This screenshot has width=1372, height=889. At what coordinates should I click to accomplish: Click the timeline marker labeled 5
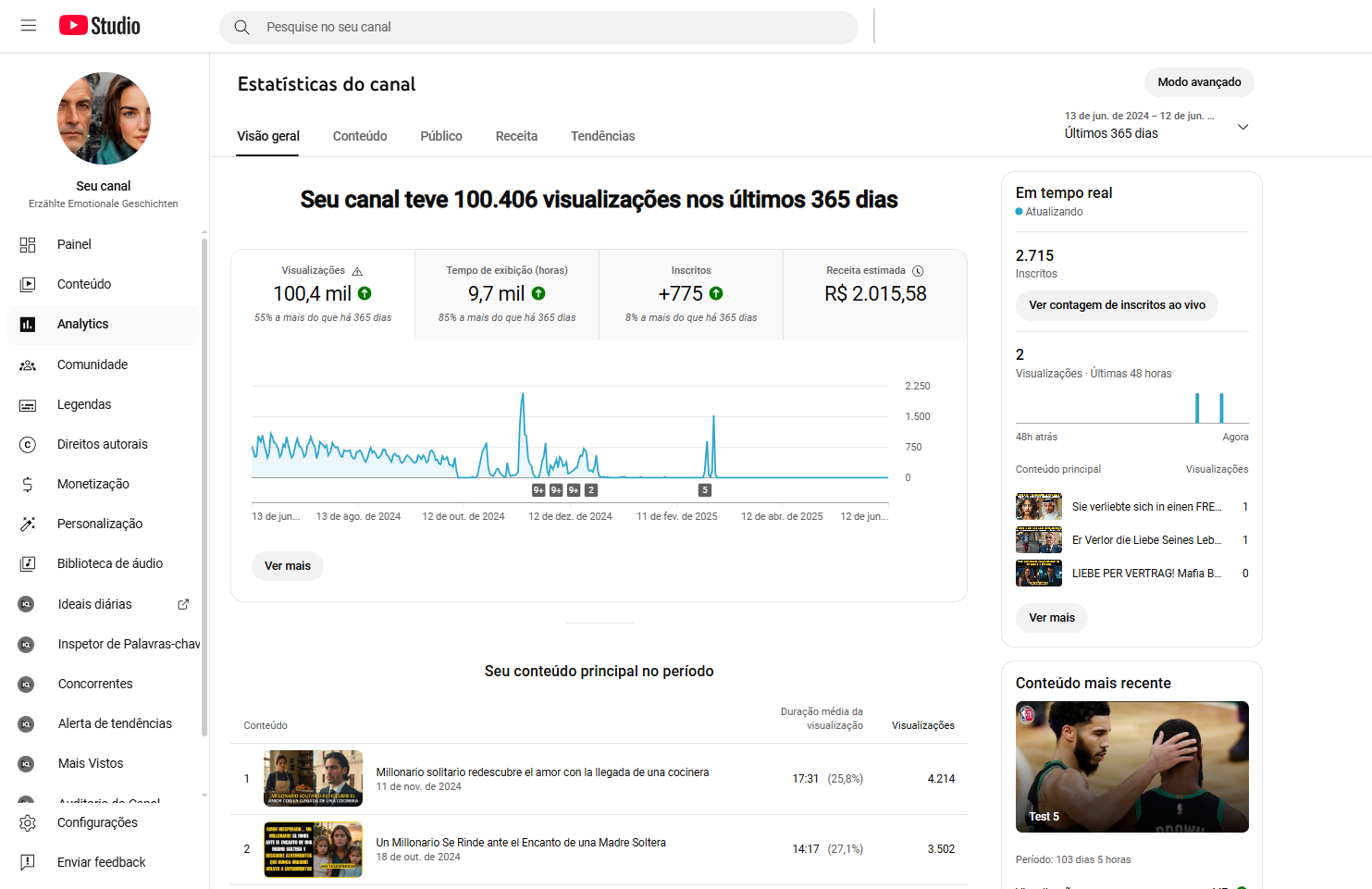705,490
